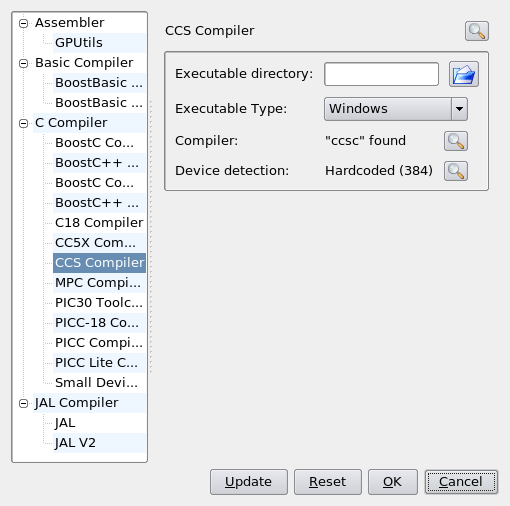Confirm with the OK button
This screenshot has width=510, height=506.
point(393,482)
